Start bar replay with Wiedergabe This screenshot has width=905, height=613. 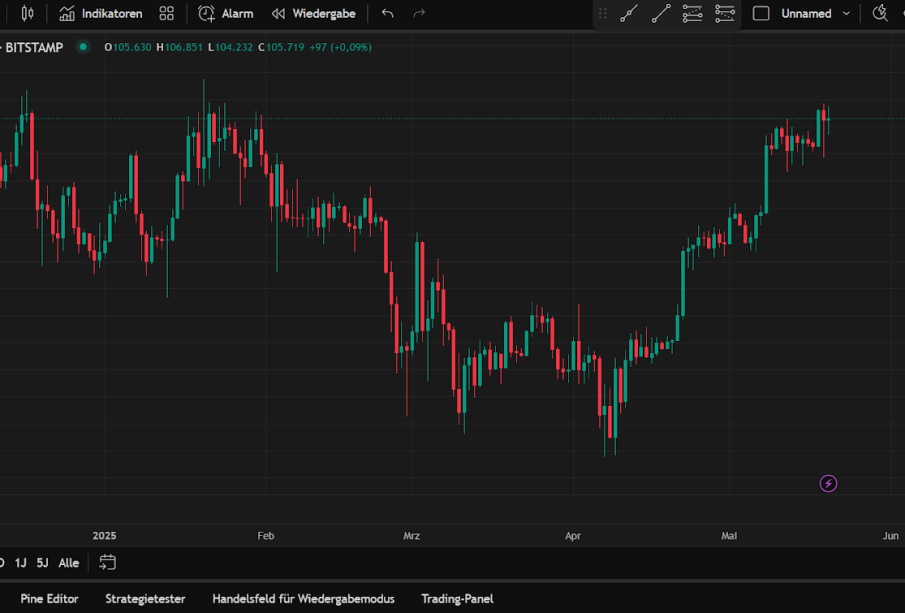(313, 14)
